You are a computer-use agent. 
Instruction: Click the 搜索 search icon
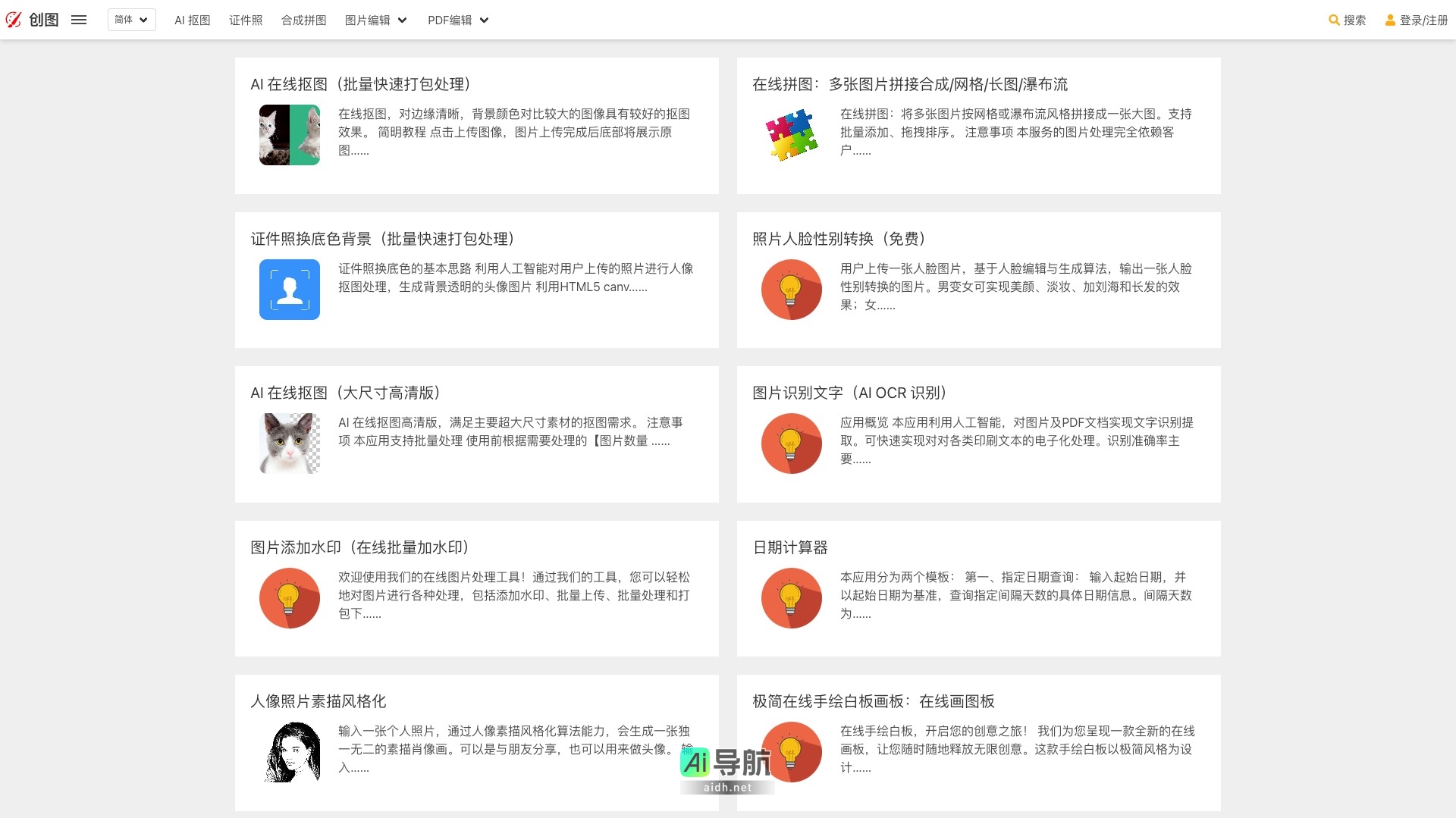1334,20
